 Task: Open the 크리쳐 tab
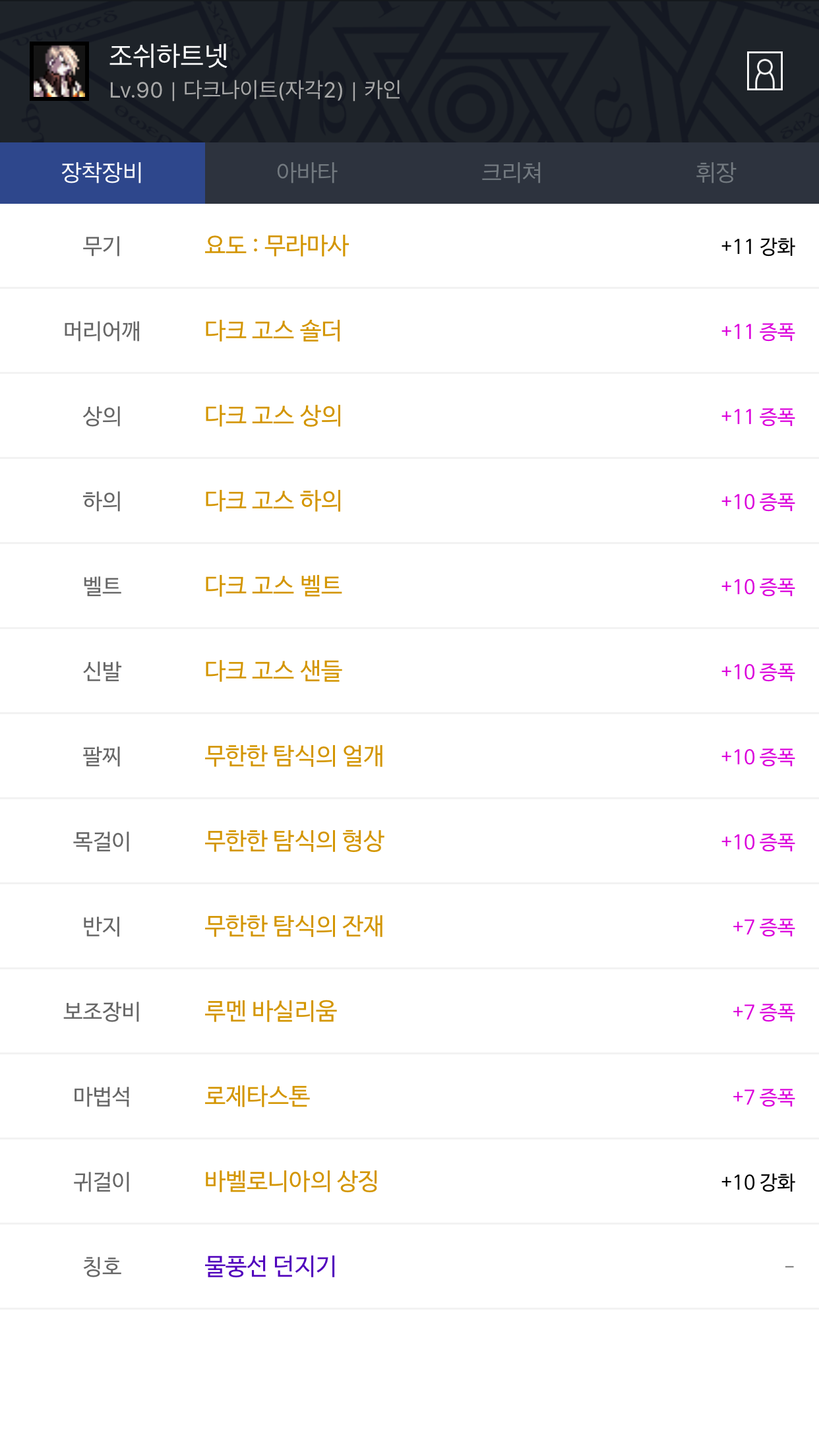pos(512,173)
